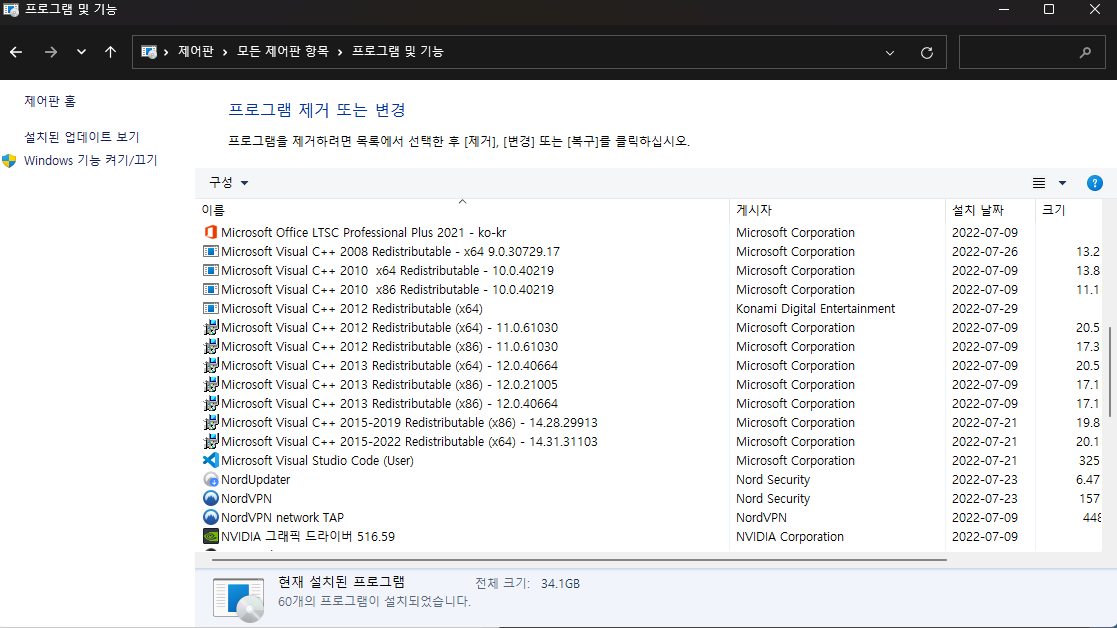Viewport: 1117px width, 628px height.
Task: Click the Visual C++ 2010 x64 icon
Action: pyautogui.click(x=210, y=271)
